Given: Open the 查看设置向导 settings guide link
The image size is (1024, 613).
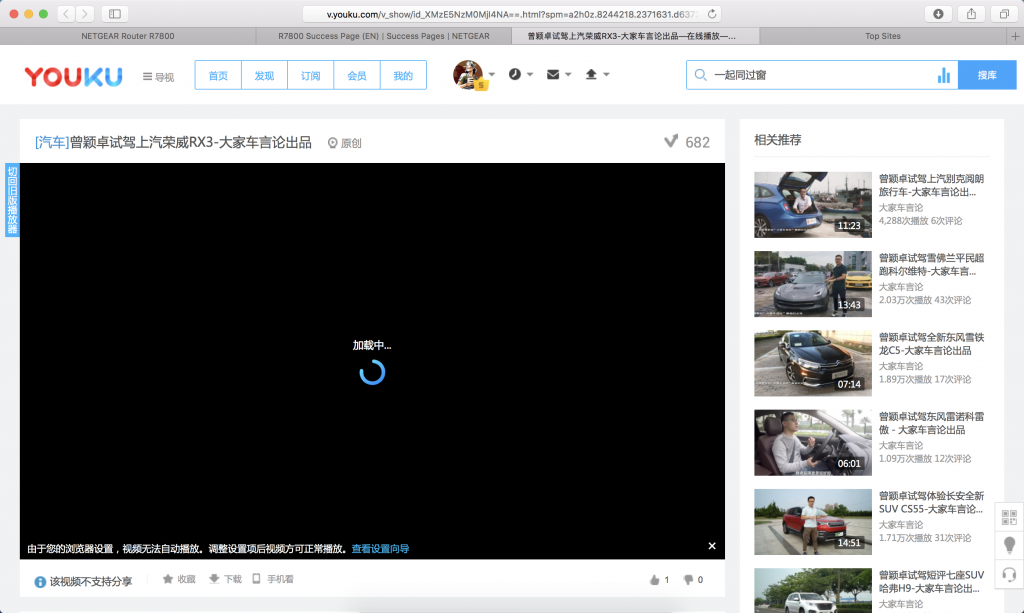Looking at the screenshot, I should [x=380, y=549].
